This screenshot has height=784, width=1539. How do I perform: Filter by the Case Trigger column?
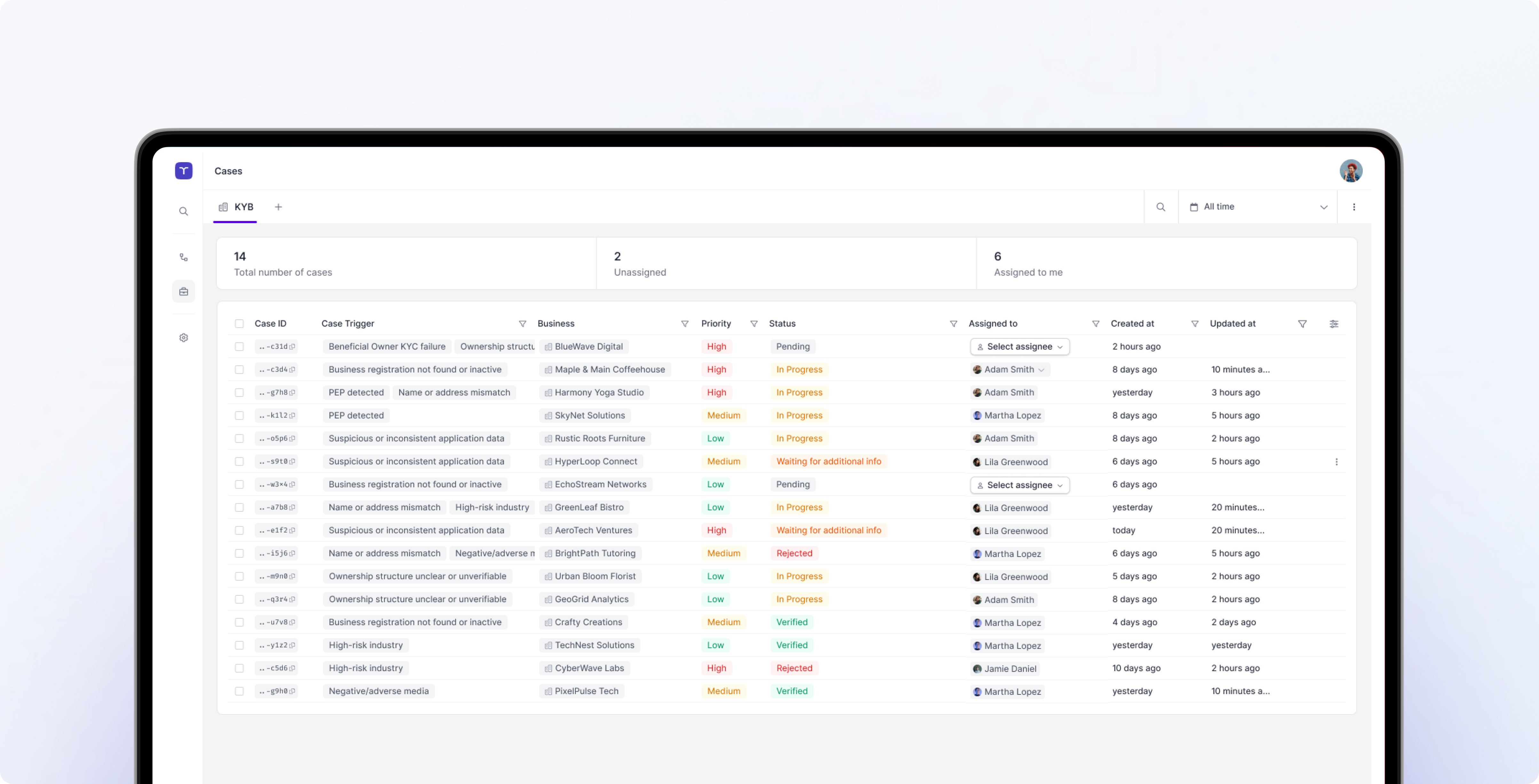point(522,324)
